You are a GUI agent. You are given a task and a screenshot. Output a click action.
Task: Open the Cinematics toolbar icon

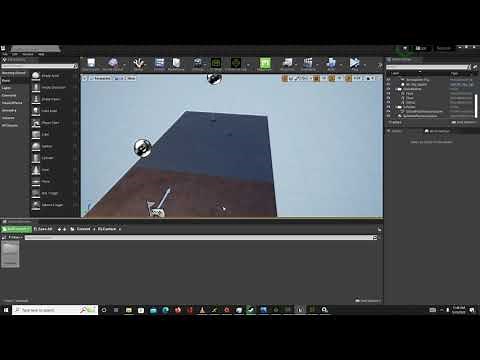click(x=308, y=63)
